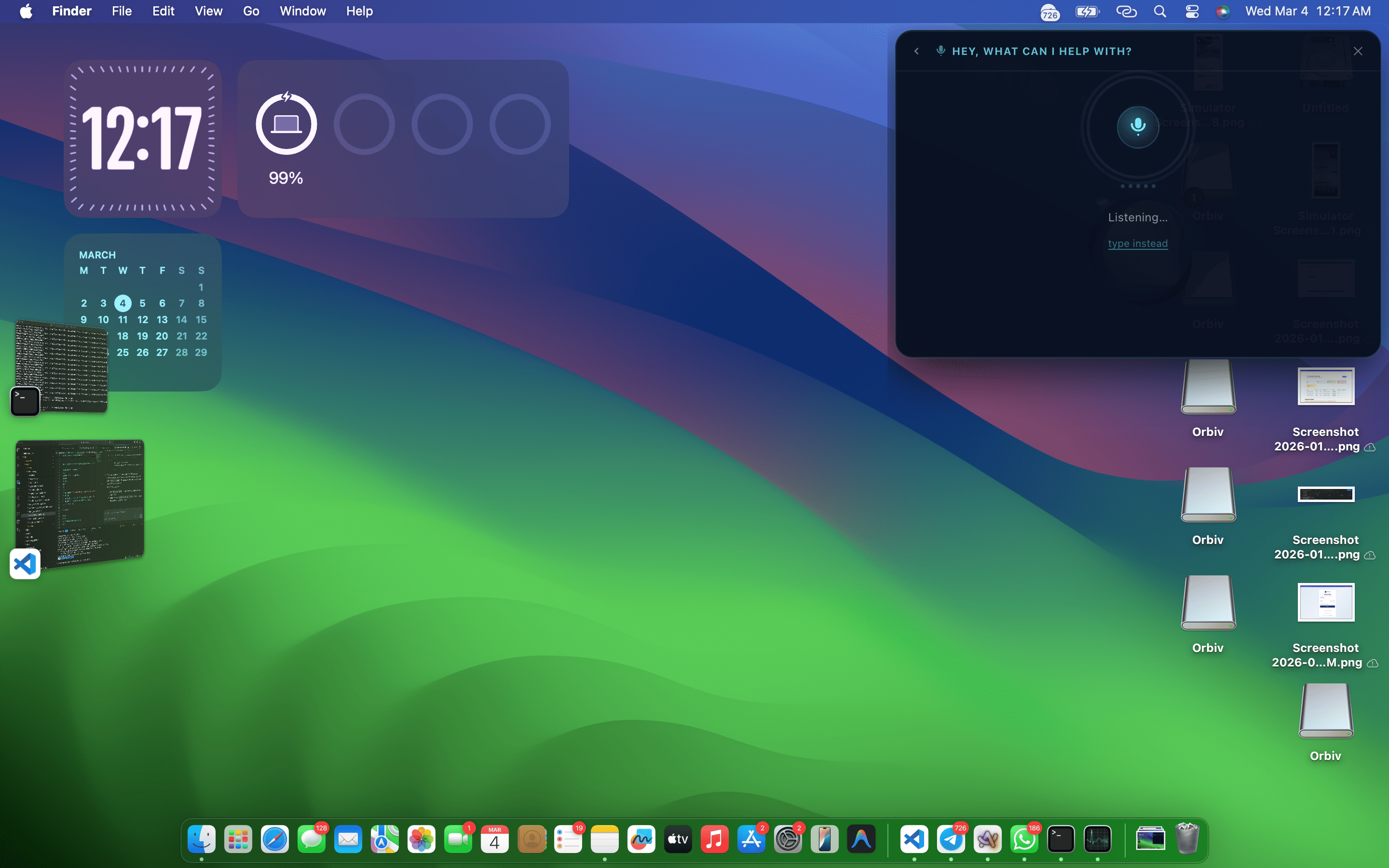
Task: Open the battery status menu
Action: 1087,12
